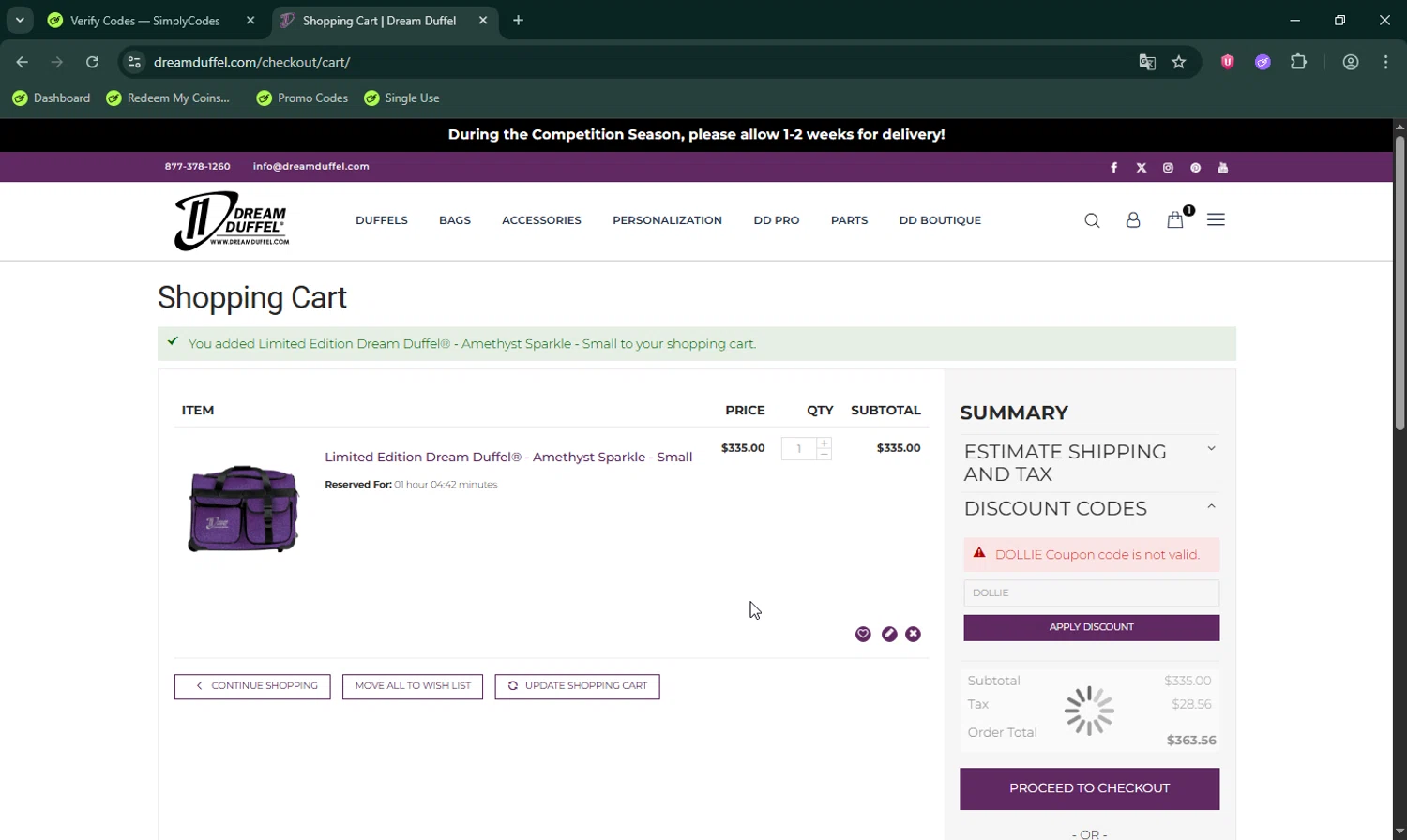
Task: Move item to wish list heart icon
Action: pos(863,635)
